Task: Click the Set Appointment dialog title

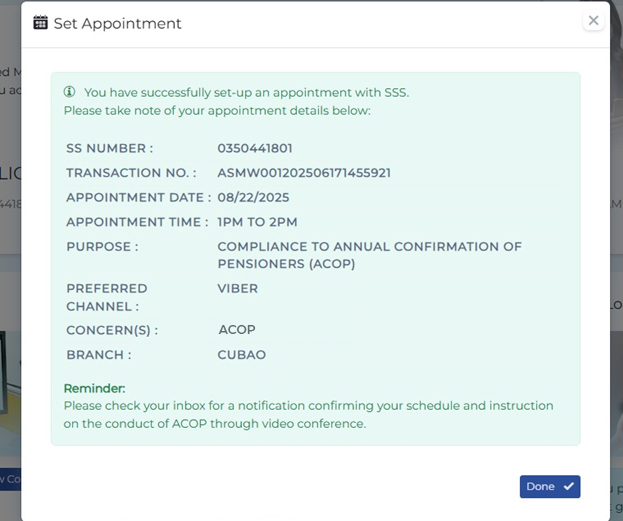Action: click(x=118, y=23)
